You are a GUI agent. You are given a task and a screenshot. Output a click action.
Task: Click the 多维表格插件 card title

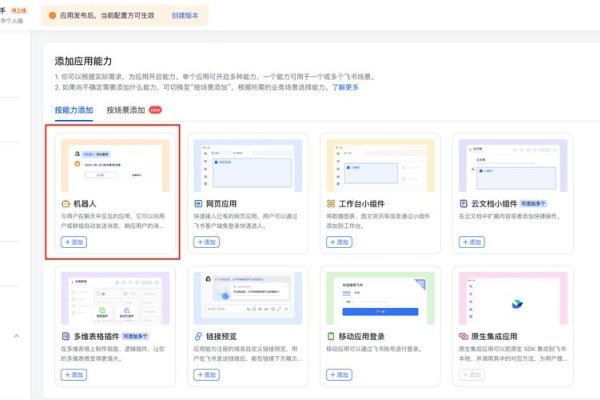coord(96,336)
